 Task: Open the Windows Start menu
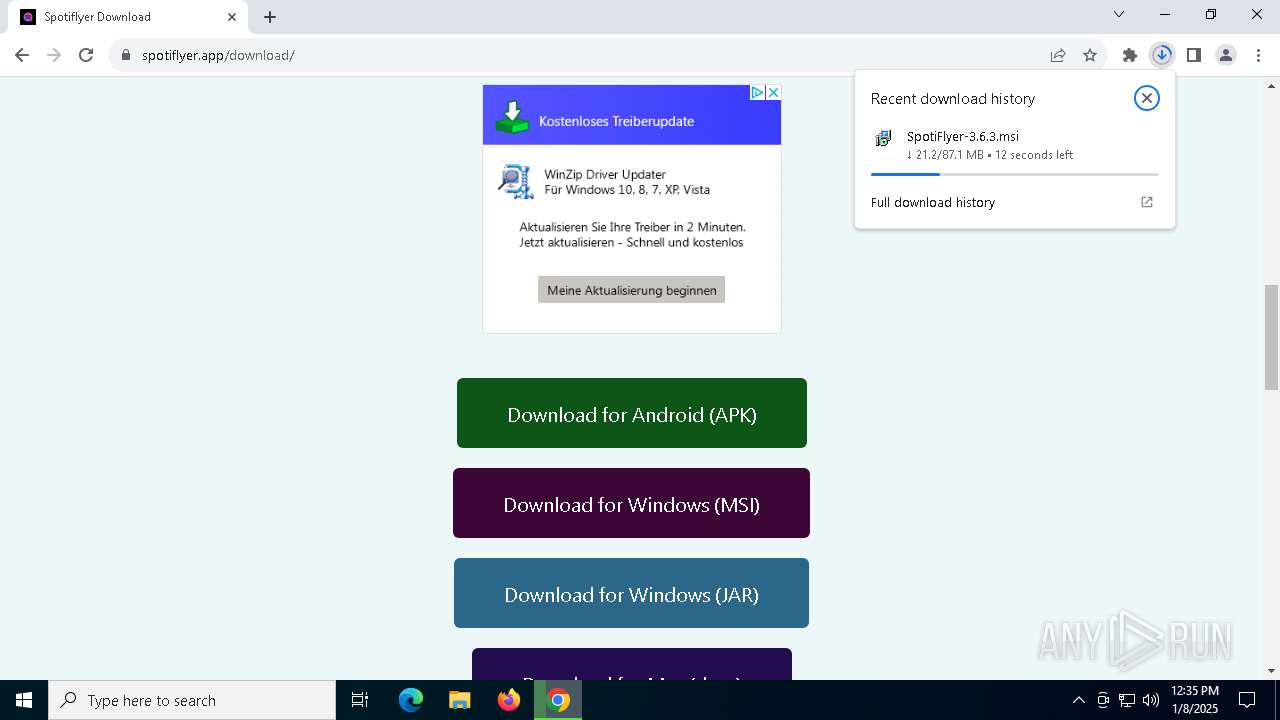pos(24,700)
